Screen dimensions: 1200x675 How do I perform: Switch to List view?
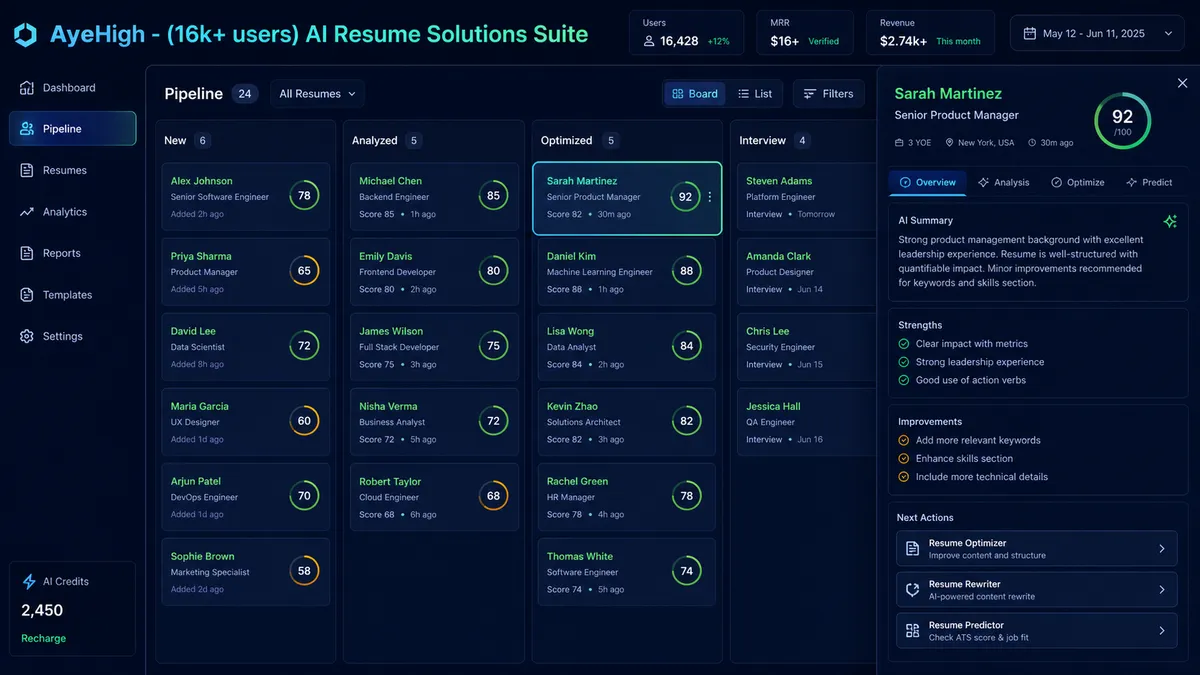[x=755, y=94]
